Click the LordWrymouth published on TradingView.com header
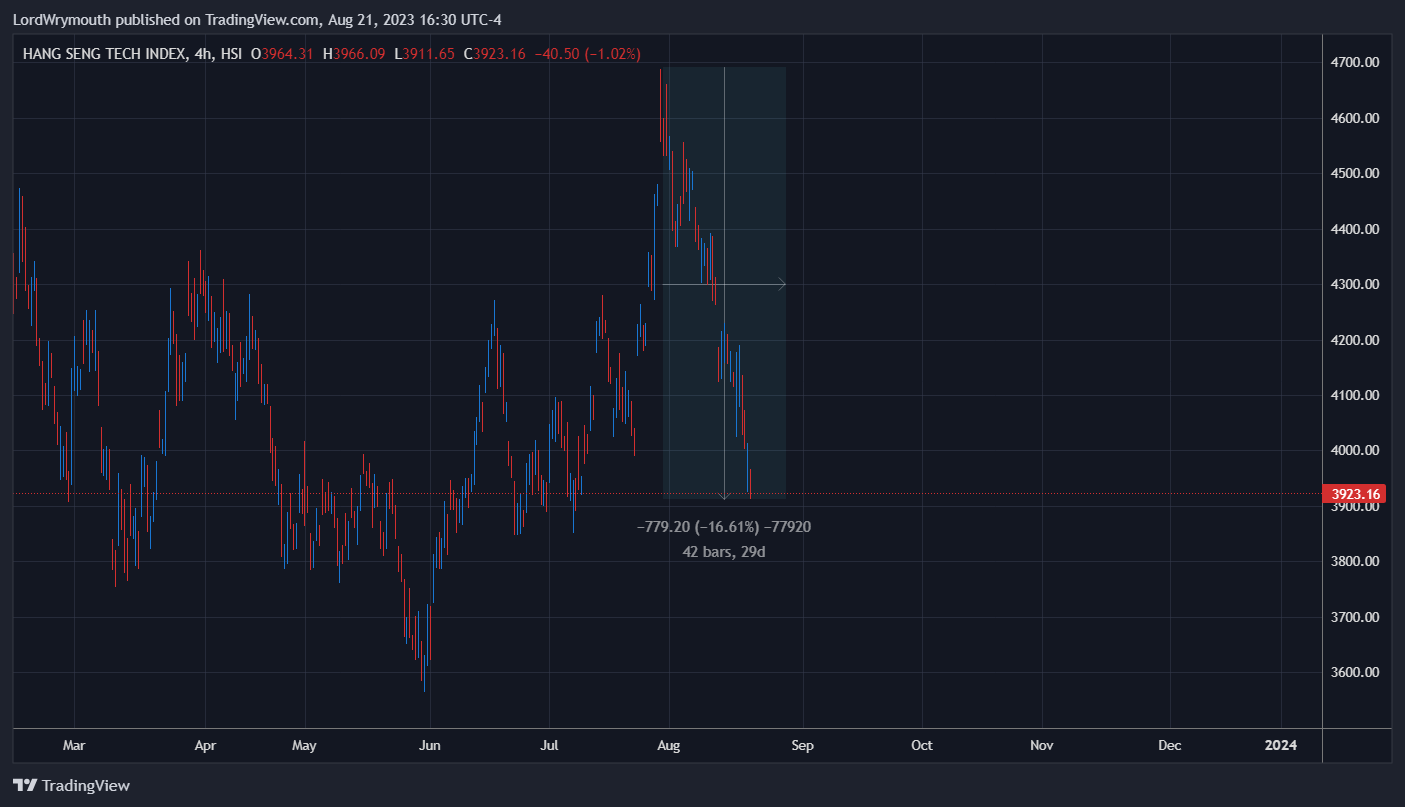Viewport: 1405px width, 807px height. tap(257, 19)
